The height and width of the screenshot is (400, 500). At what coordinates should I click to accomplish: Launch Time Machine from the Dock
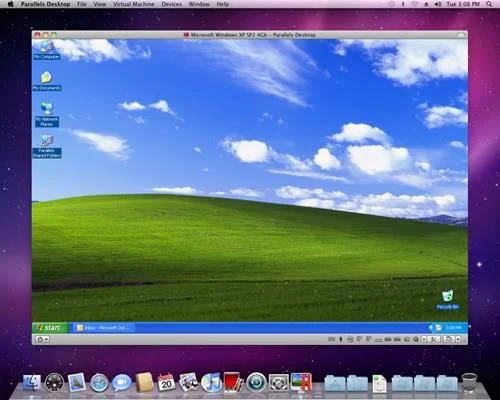256,382
